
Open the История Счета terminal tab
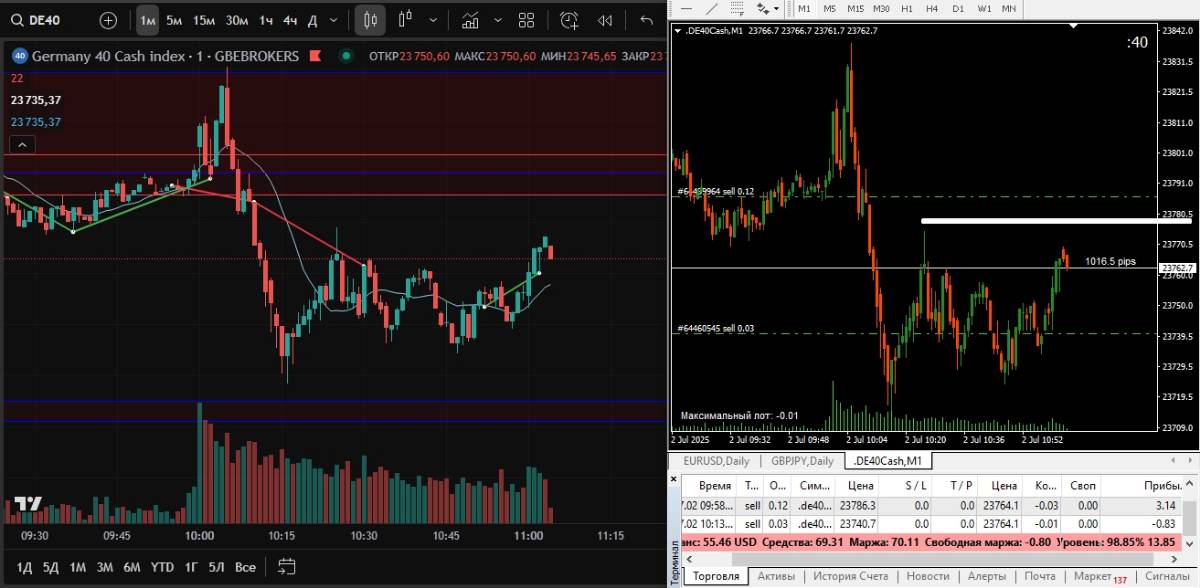[850, 577]
